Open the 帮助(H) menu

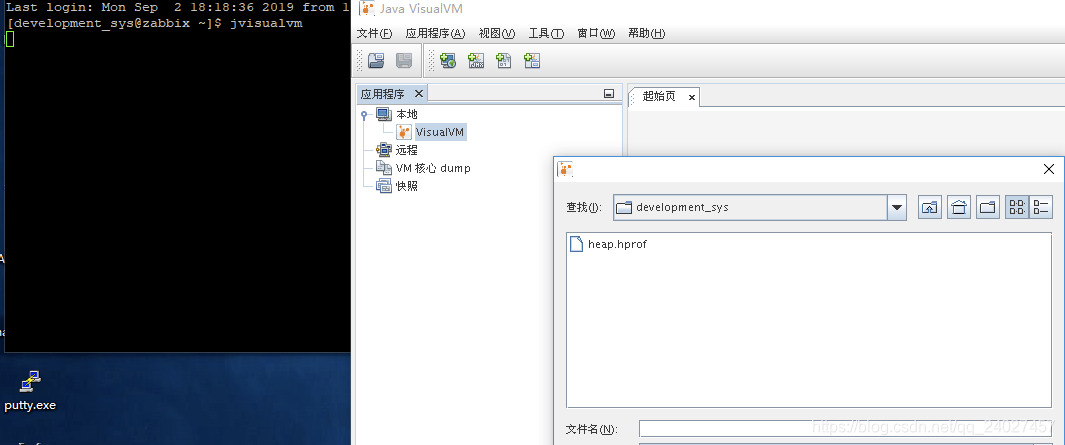click(647, 33)
